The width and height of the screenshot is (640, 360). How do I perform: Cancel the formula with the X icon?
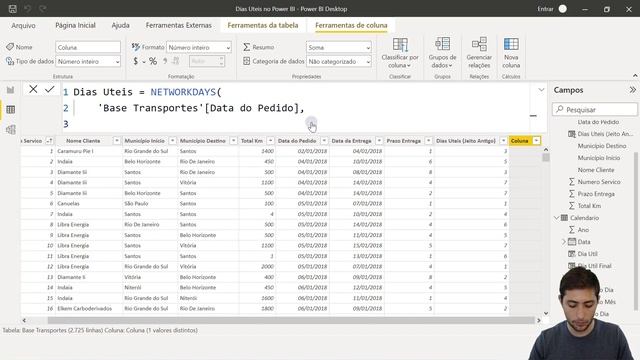33,89
